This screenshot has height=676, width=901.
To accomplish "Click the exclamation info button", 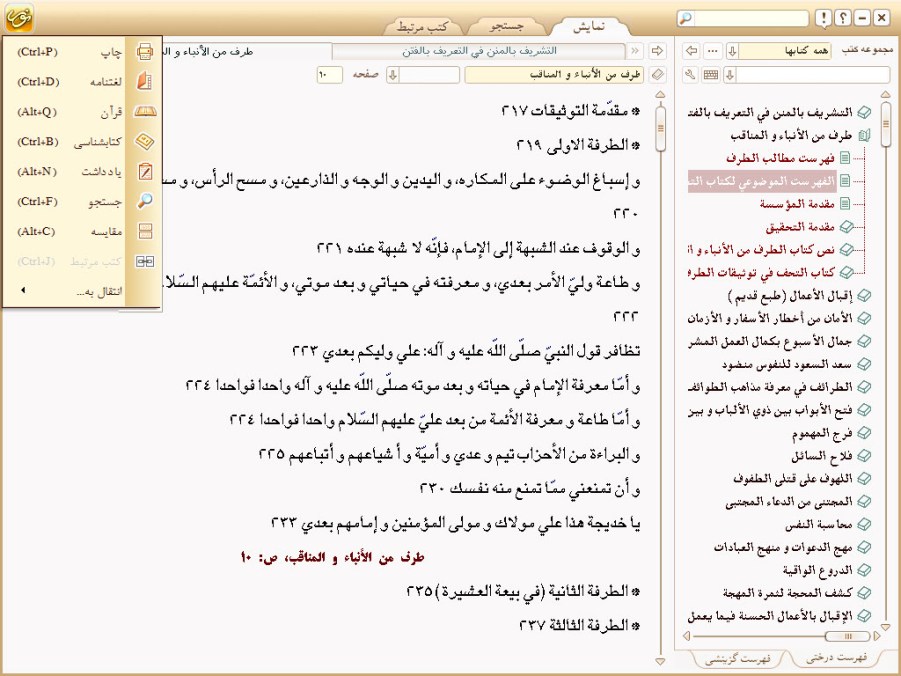I will 823,18.
